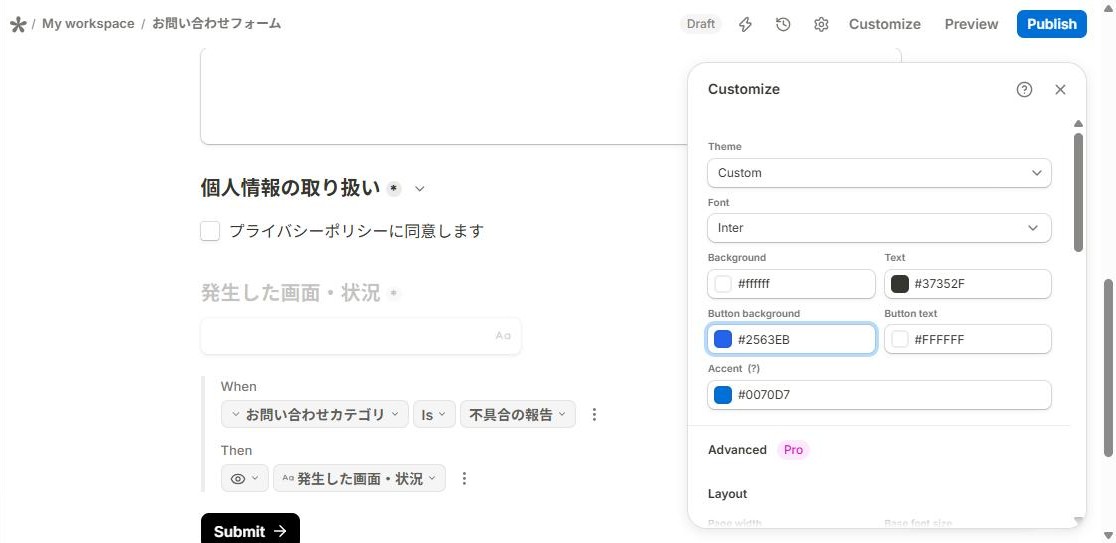The image size is (1116, 543).
Task: Open the form Preview
Action: (x=972, y=24)
